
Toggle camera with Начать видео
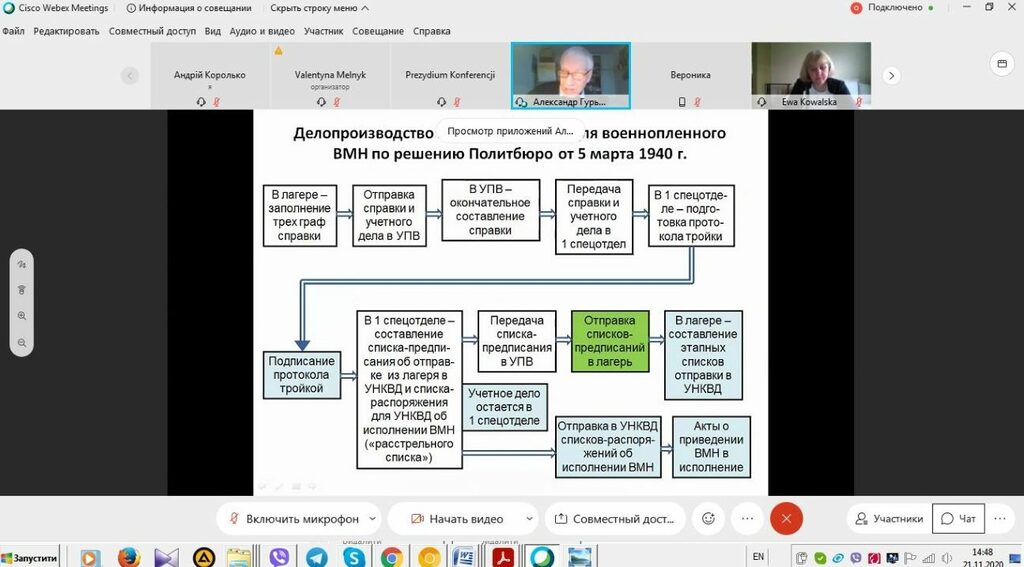(x=455, y=519)
